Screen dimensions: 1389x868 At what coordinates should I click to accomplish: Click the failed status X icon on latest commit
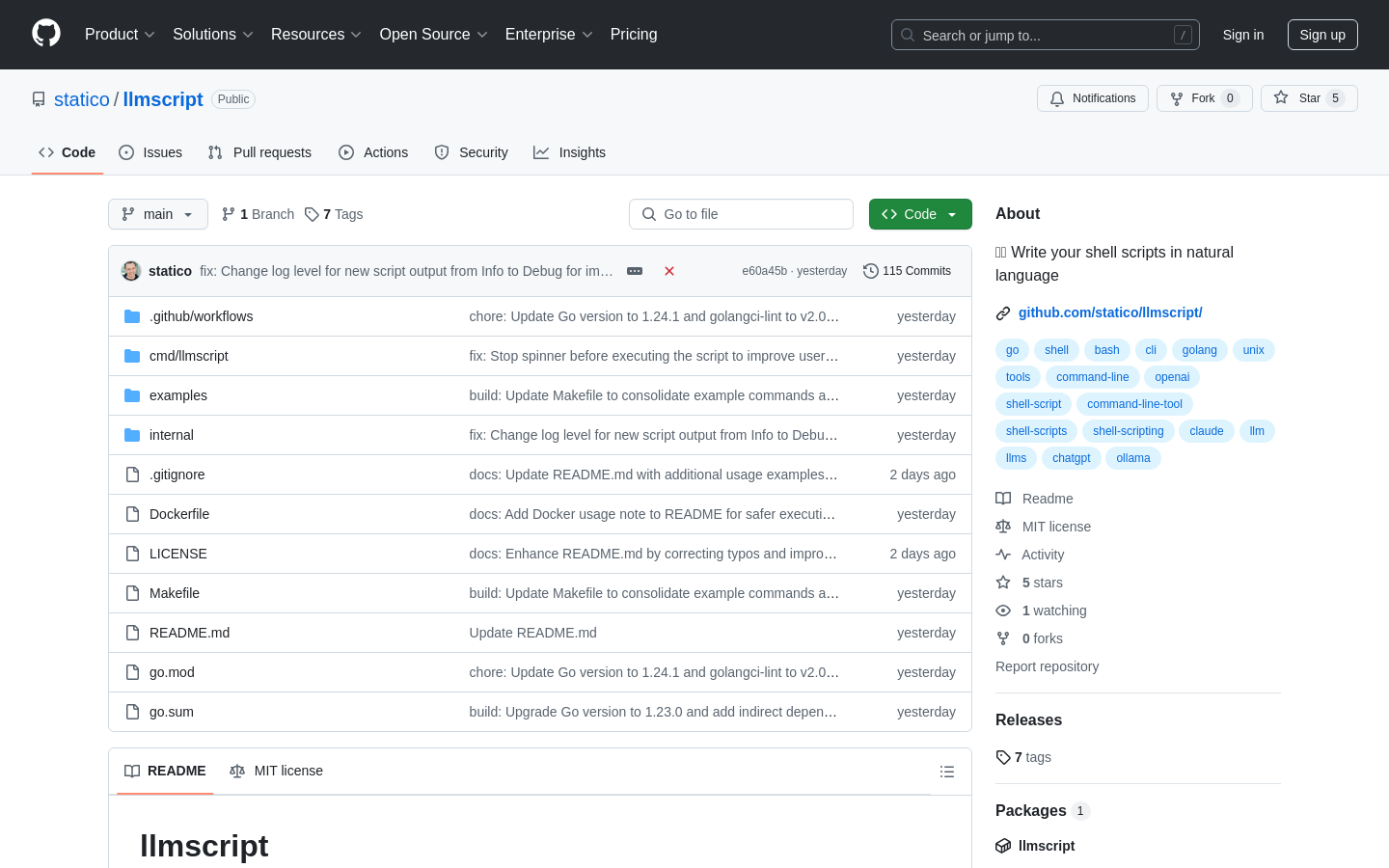(x=669, y=271)
